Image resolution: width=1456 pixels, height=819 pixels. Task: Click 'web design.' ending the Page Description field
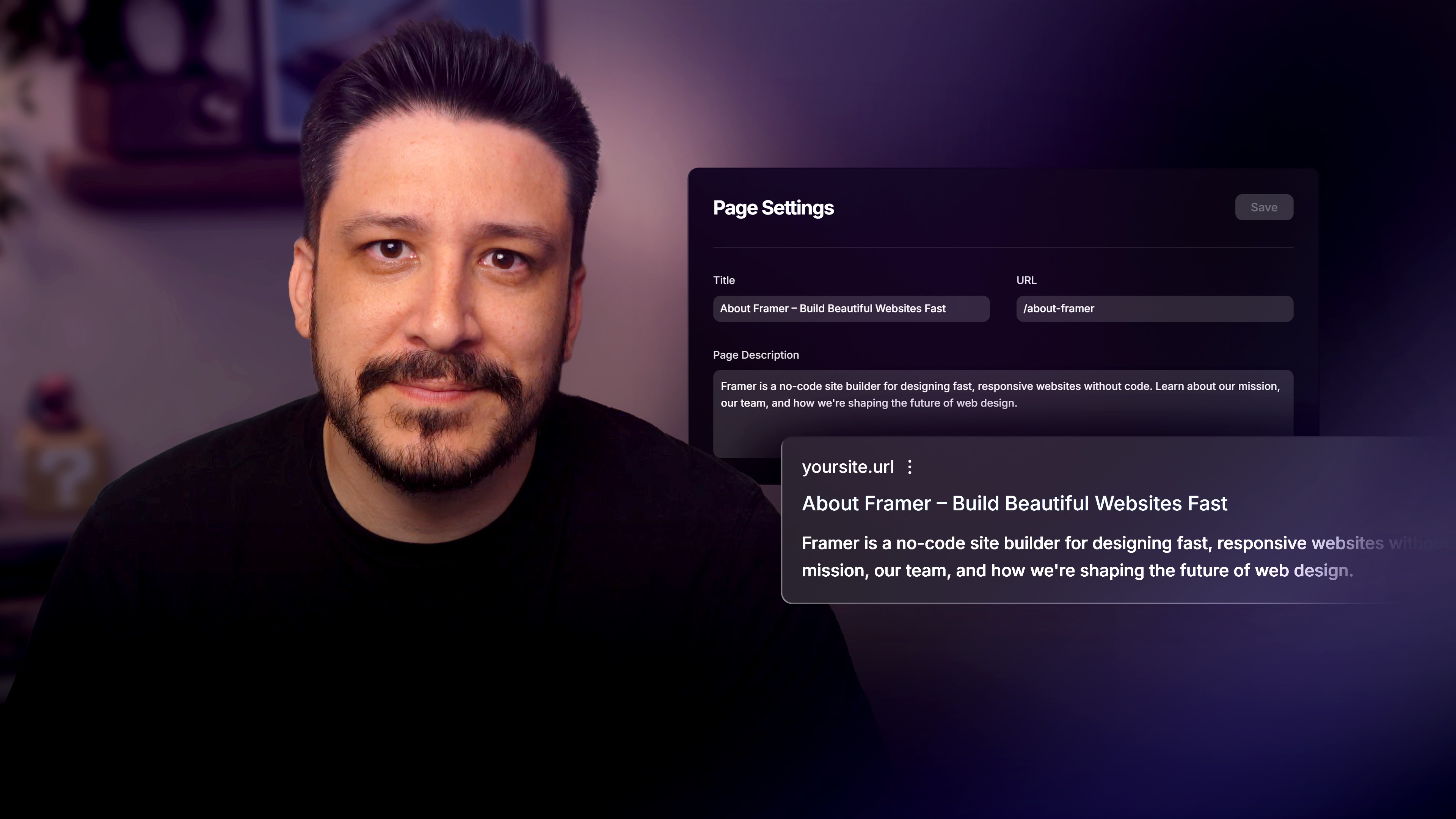[986, 403]
